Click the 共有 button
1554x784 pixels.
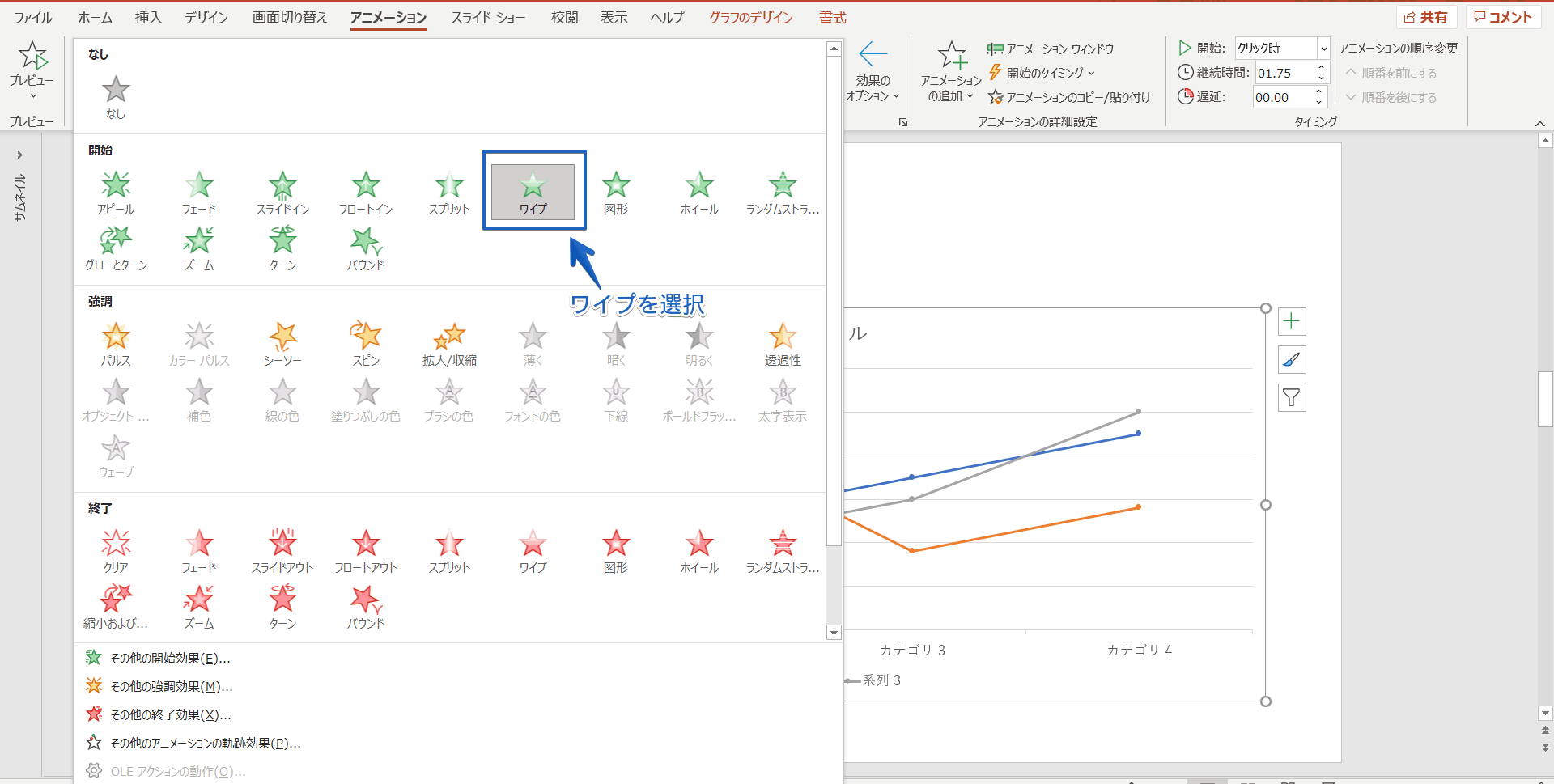click(1426, 17)
